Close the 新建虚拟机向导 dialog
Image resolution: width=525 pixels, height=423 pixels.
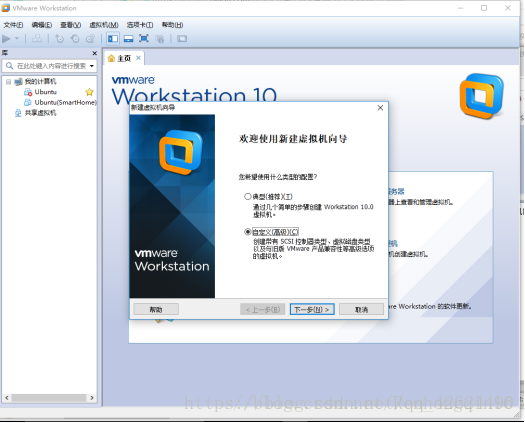click(x=380, y=108)
